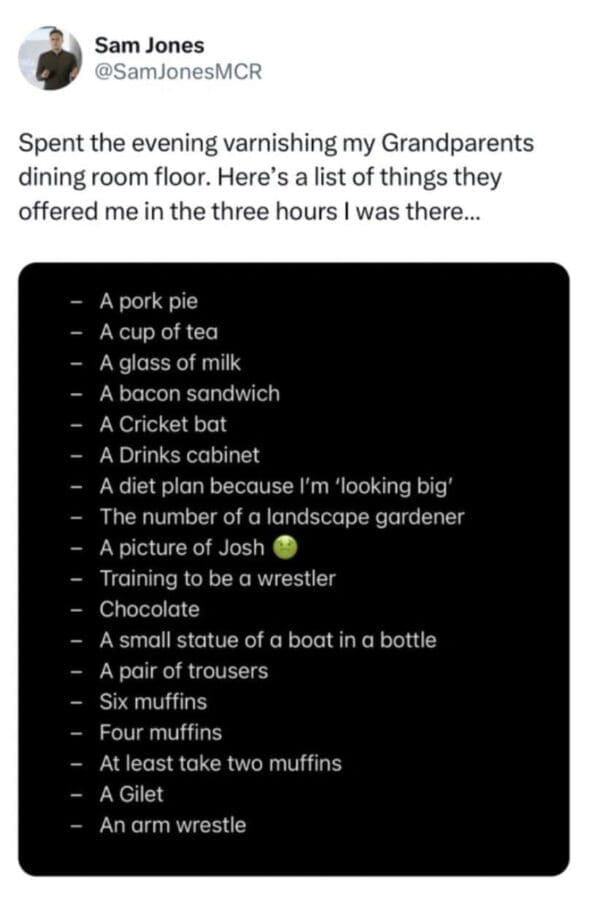Open the @SamJonesMCR handle link
This screenshot has height=904, width=600.
click(177, 73)
